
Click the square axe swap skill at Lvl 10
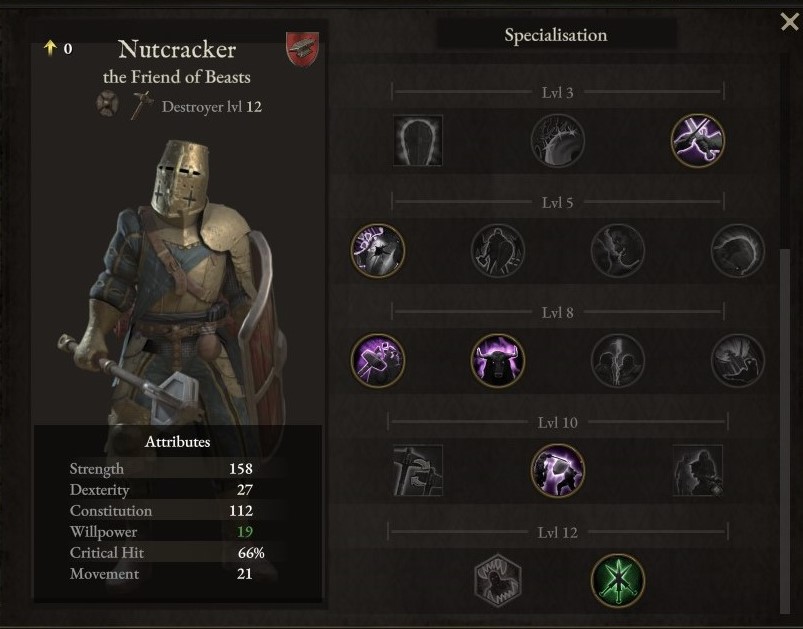[417, 470]
